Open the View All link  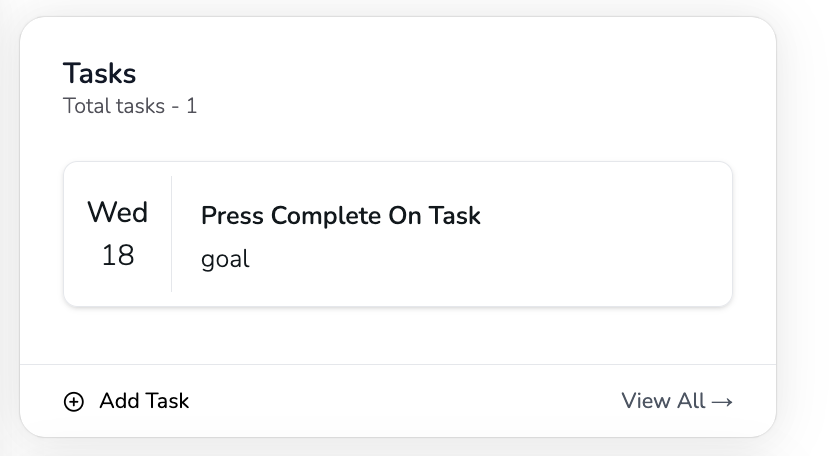tap(677, 401)
